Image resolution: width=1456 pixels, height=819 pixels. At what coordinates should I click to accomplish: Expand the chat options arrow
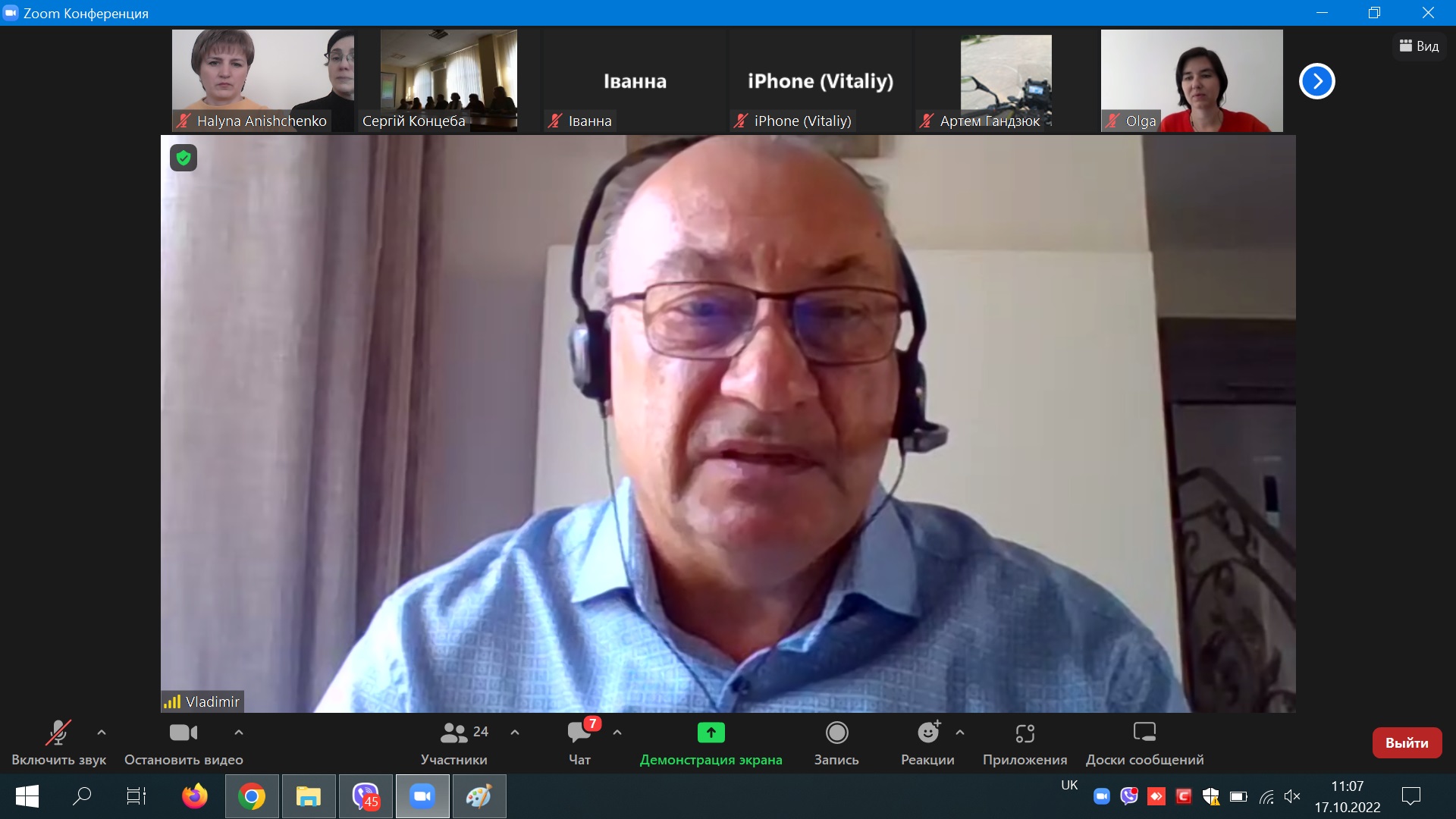(x=617, y=733)
